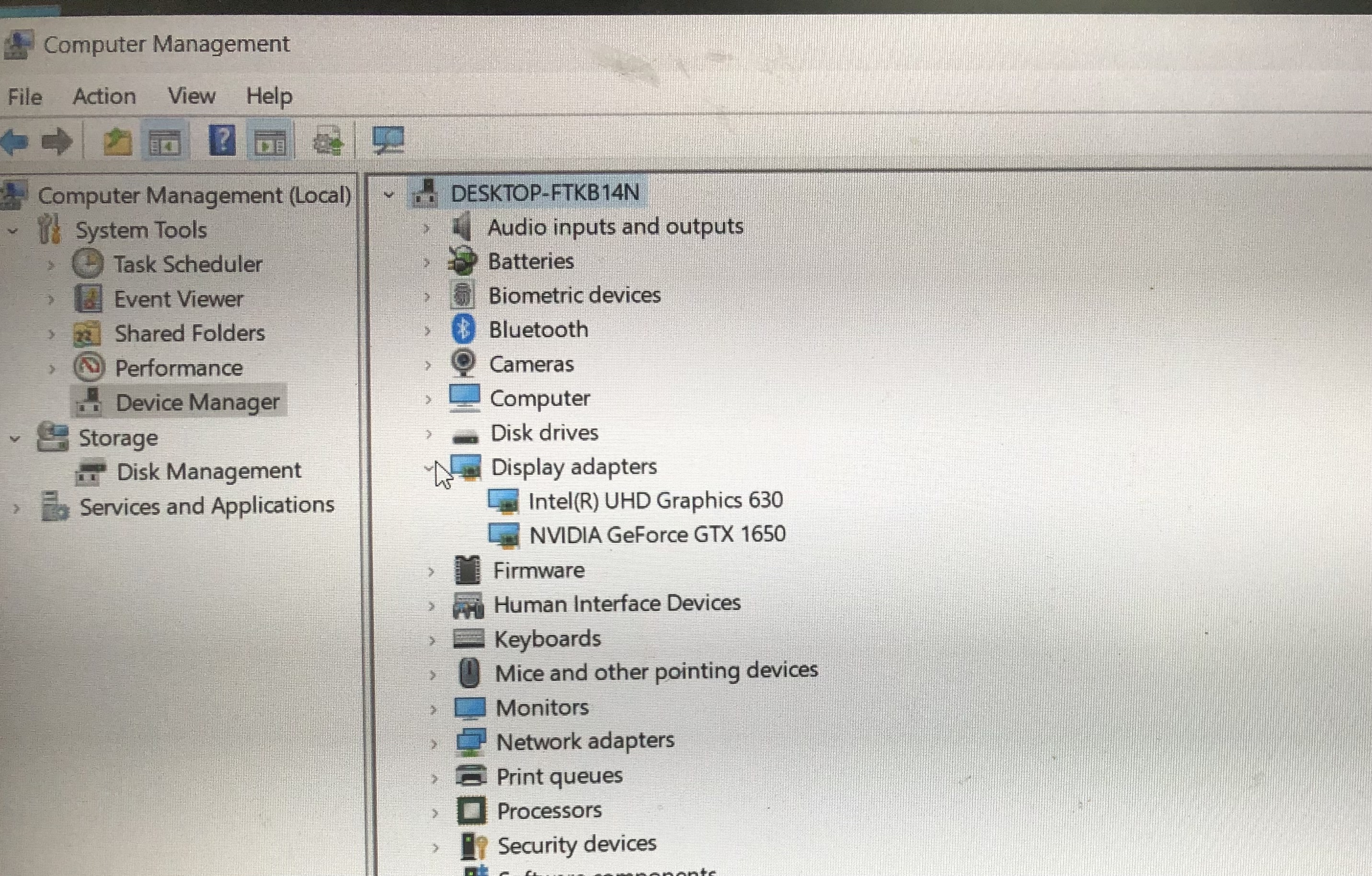Screen dimensions: 1372x876
Task: Collapse the System Tools tree node
Action: pyautogui.click(x=13, y=231)
